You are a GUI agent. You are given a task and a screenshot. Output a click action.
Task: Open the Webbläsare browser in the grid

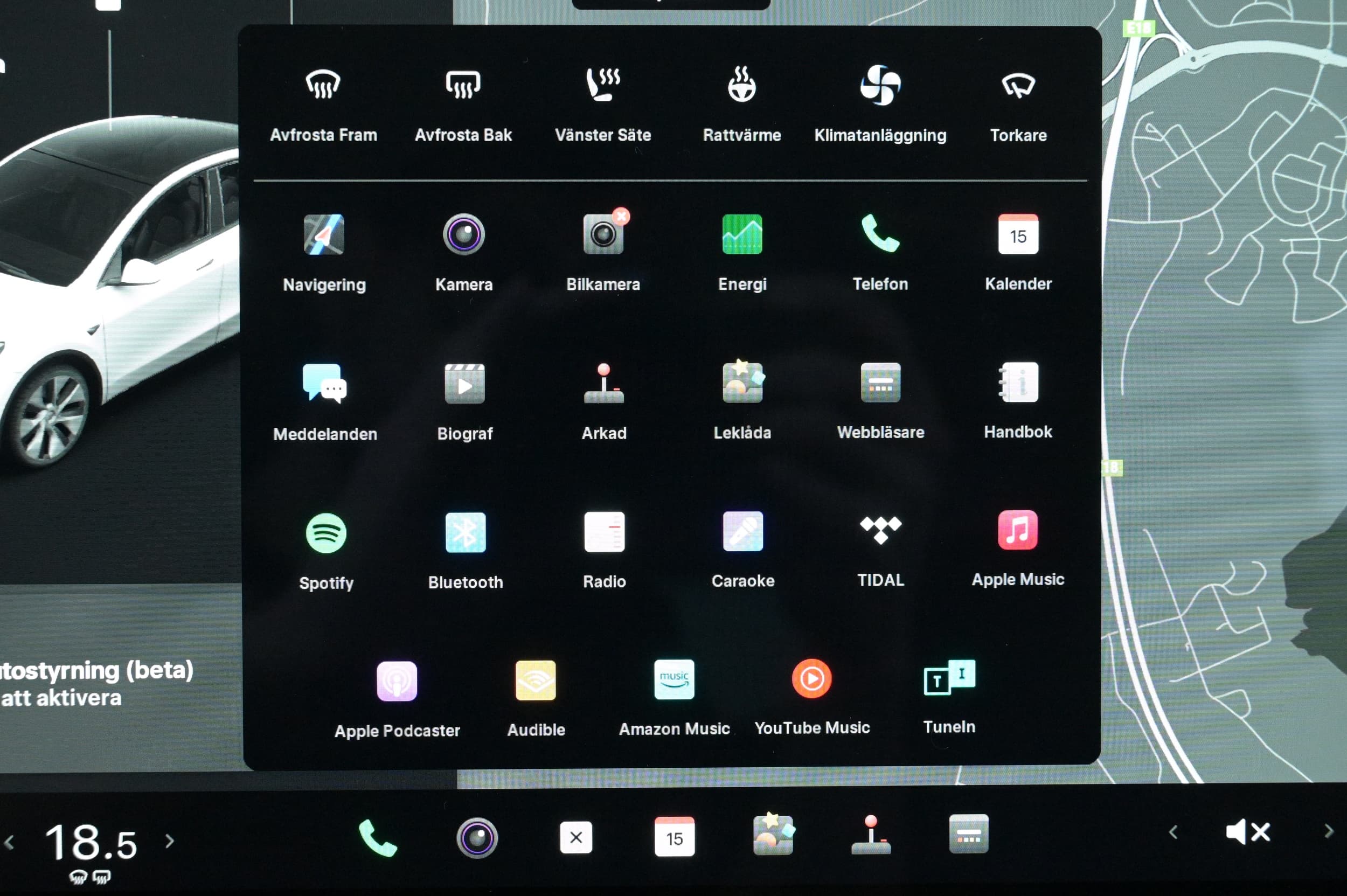coord(880,402)
